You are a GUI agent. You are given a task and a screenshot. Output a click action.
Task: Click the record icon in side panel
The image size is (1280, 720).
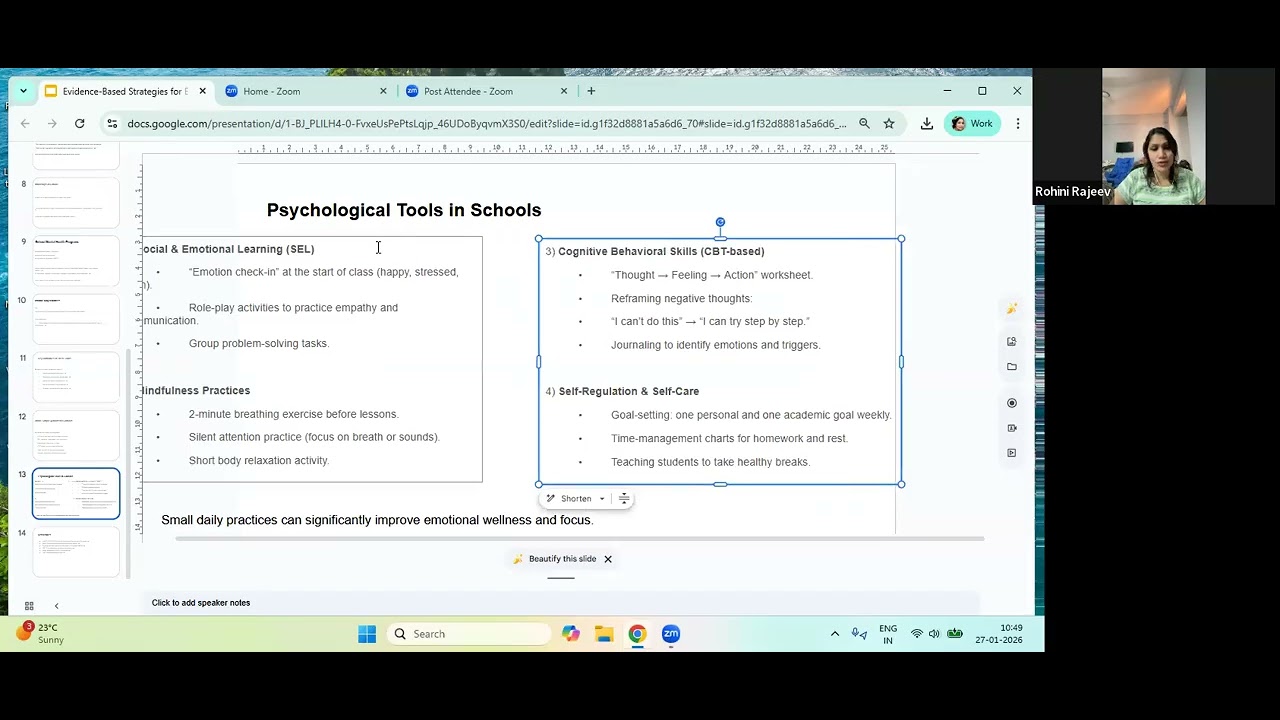coord(1012,403)
